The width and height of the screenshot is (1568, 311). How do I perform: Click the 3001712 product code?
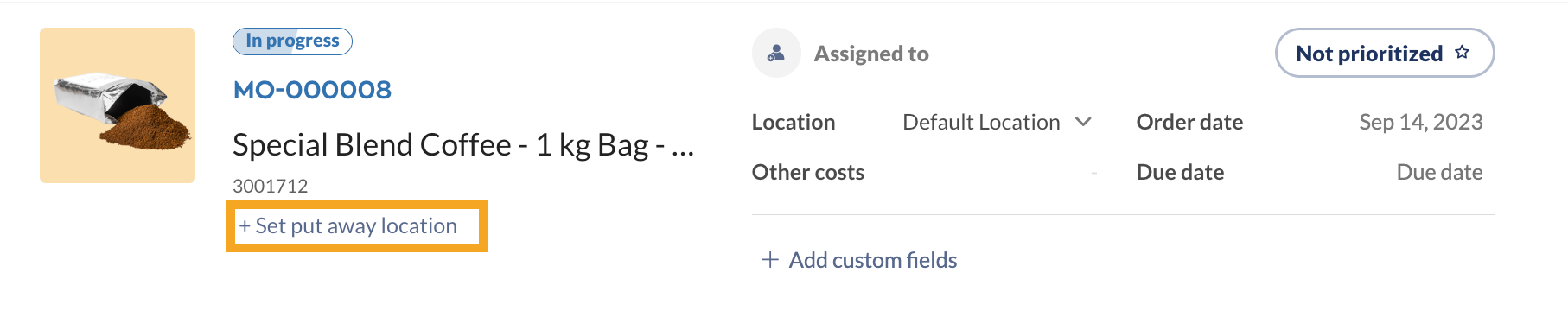[270, 186]
